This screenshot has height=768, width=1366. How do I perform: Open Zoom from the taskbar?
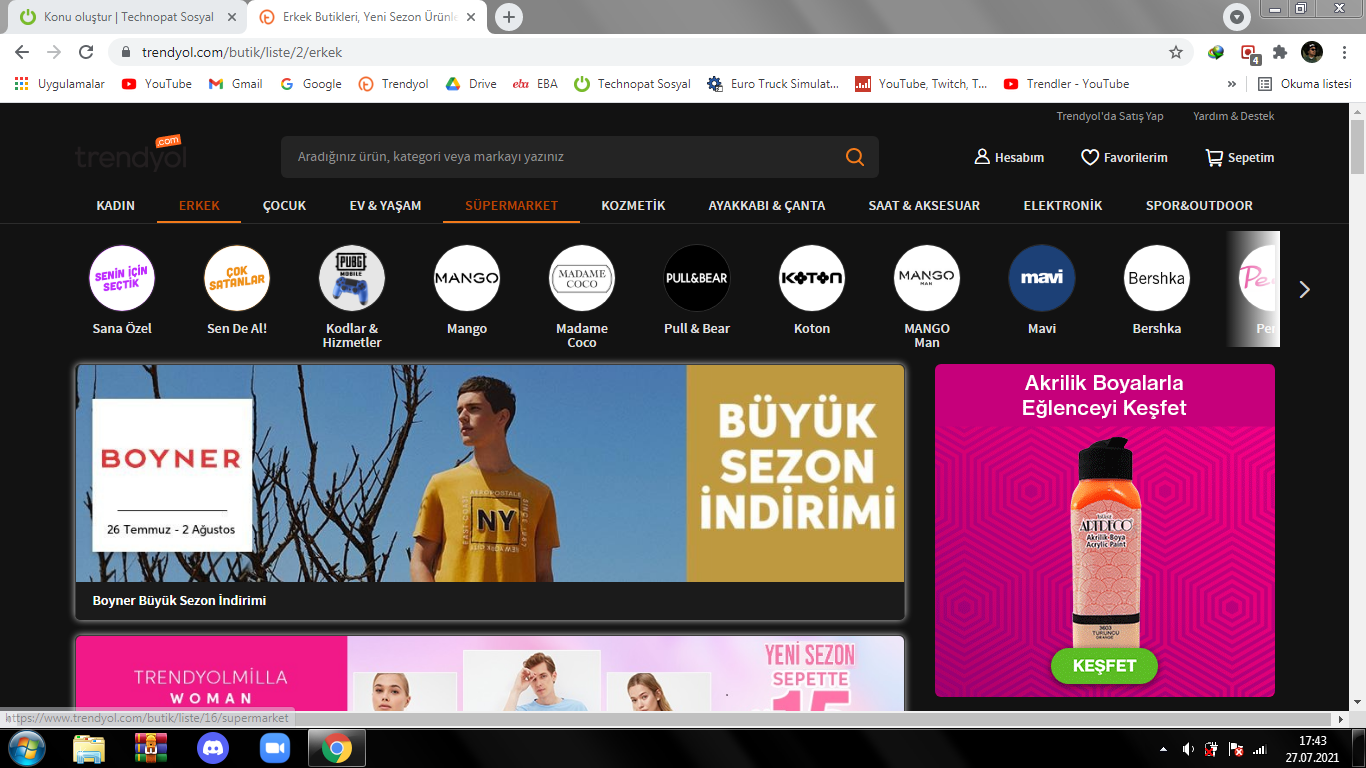(274, 747)
